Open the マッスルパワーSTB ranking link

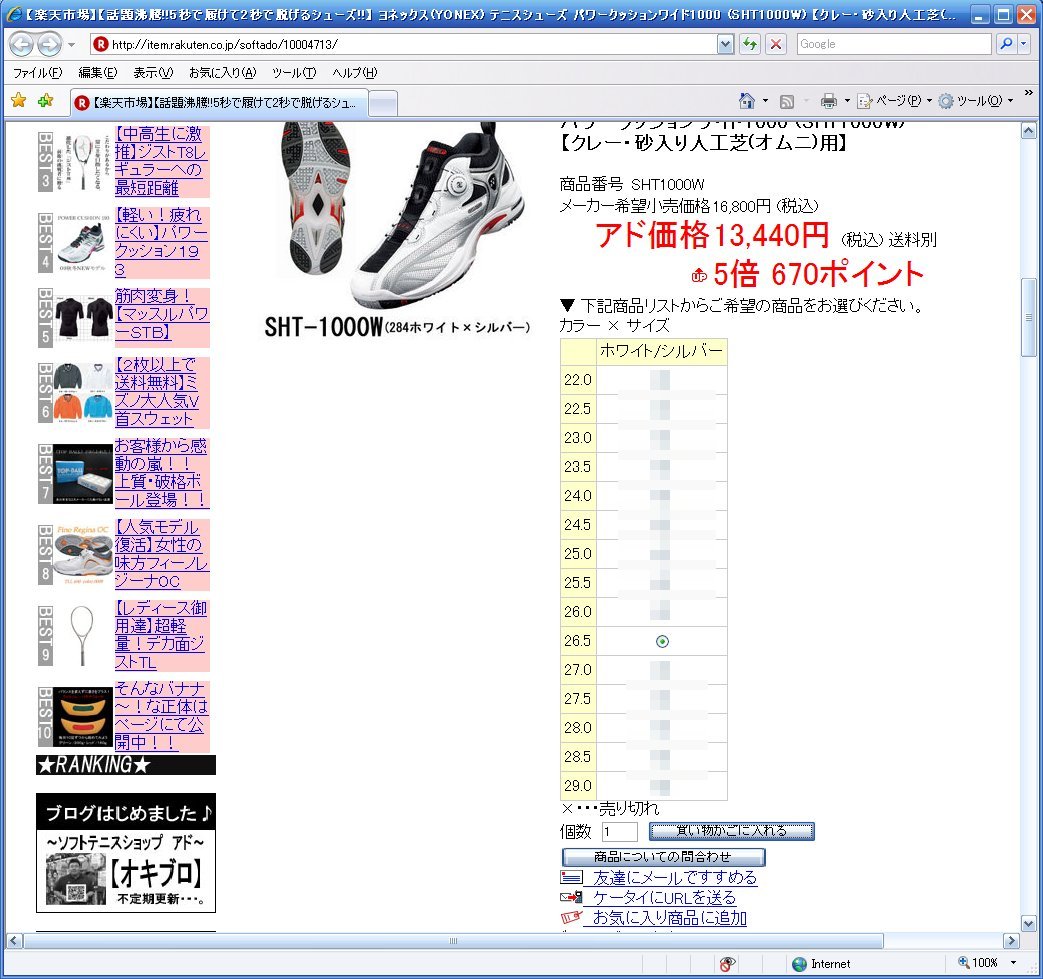[x=162, y=314]
